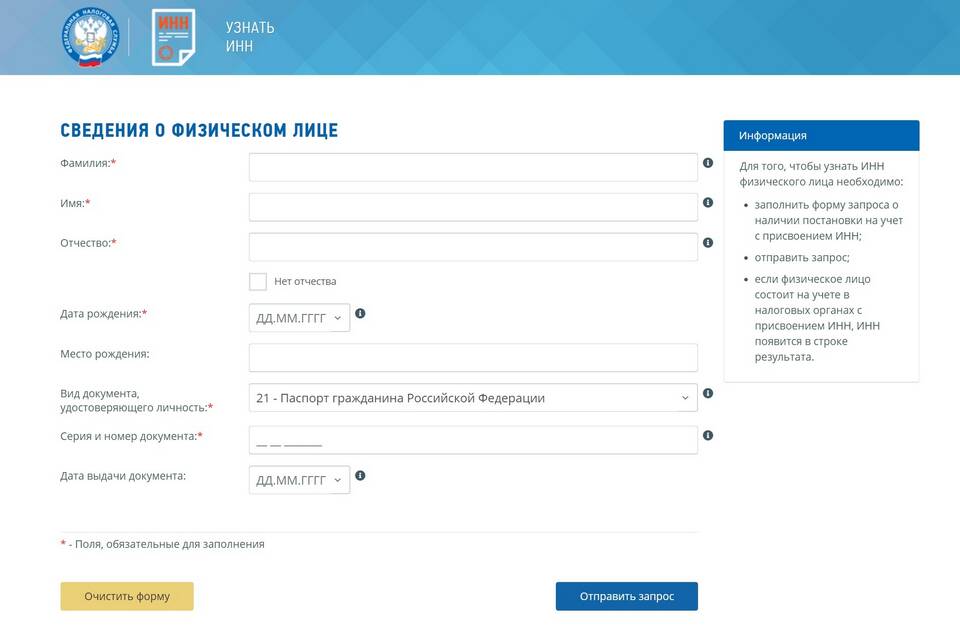
Task: Enable the Нет отчества checkbox
Action: [258, 282]
